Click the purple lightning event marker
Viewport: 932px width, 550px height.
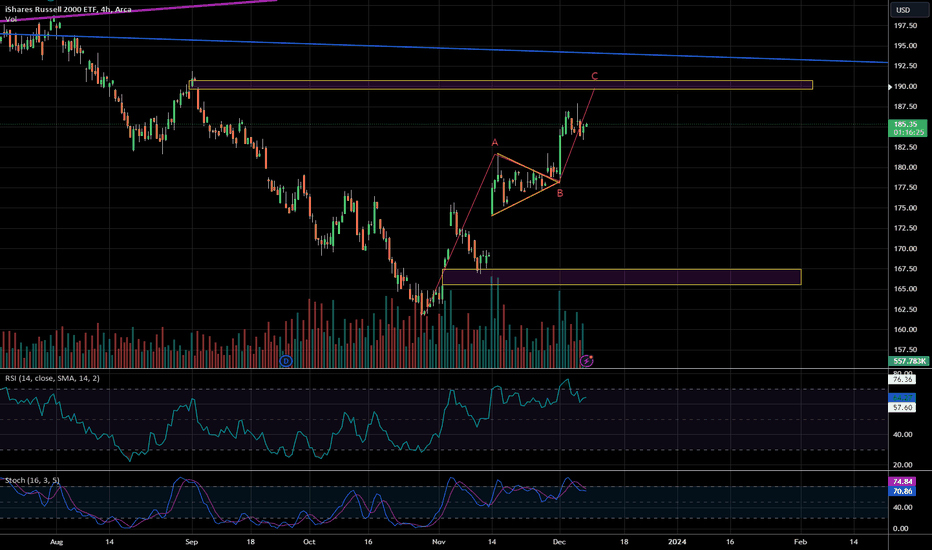tap(587, 361)
